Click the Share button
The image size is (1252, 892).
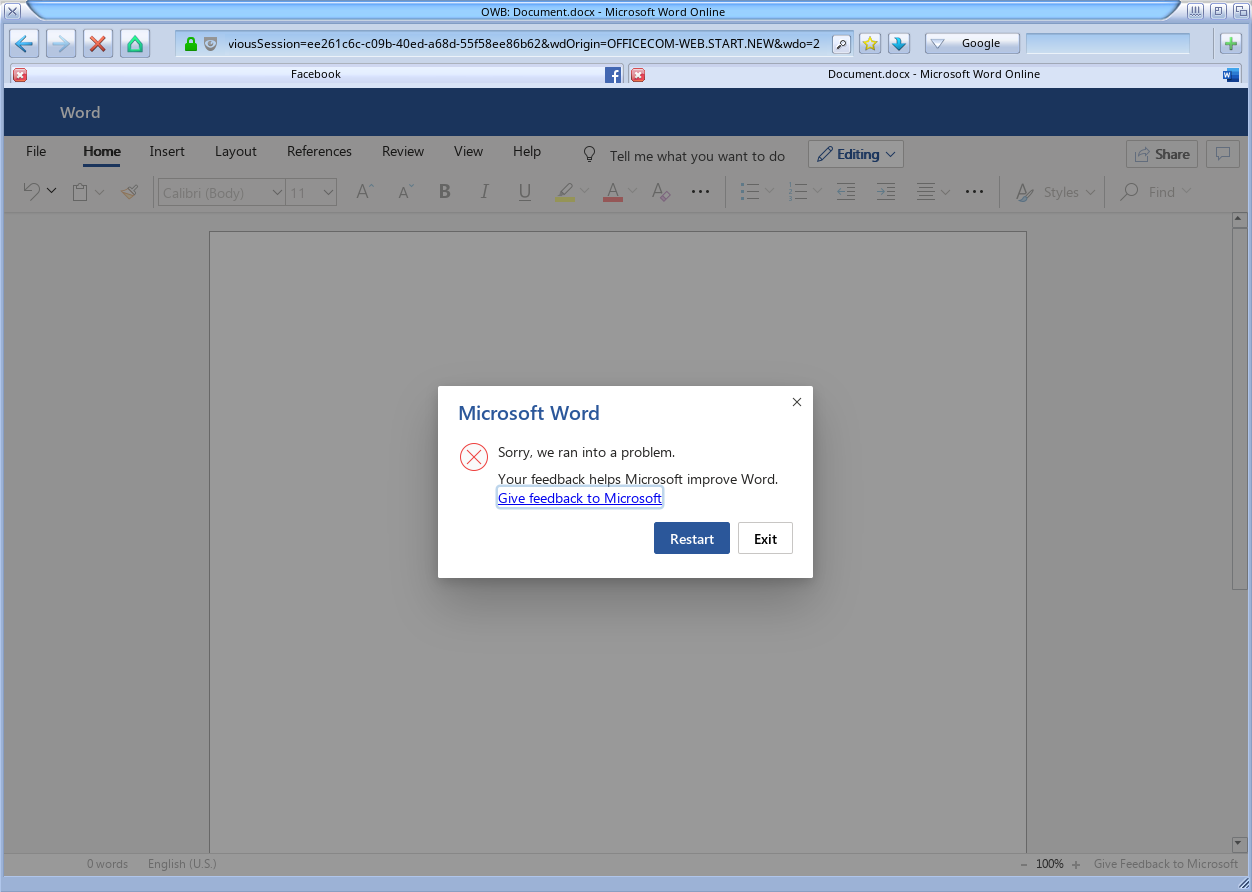pyautogui.click(x=1162, y=154)
